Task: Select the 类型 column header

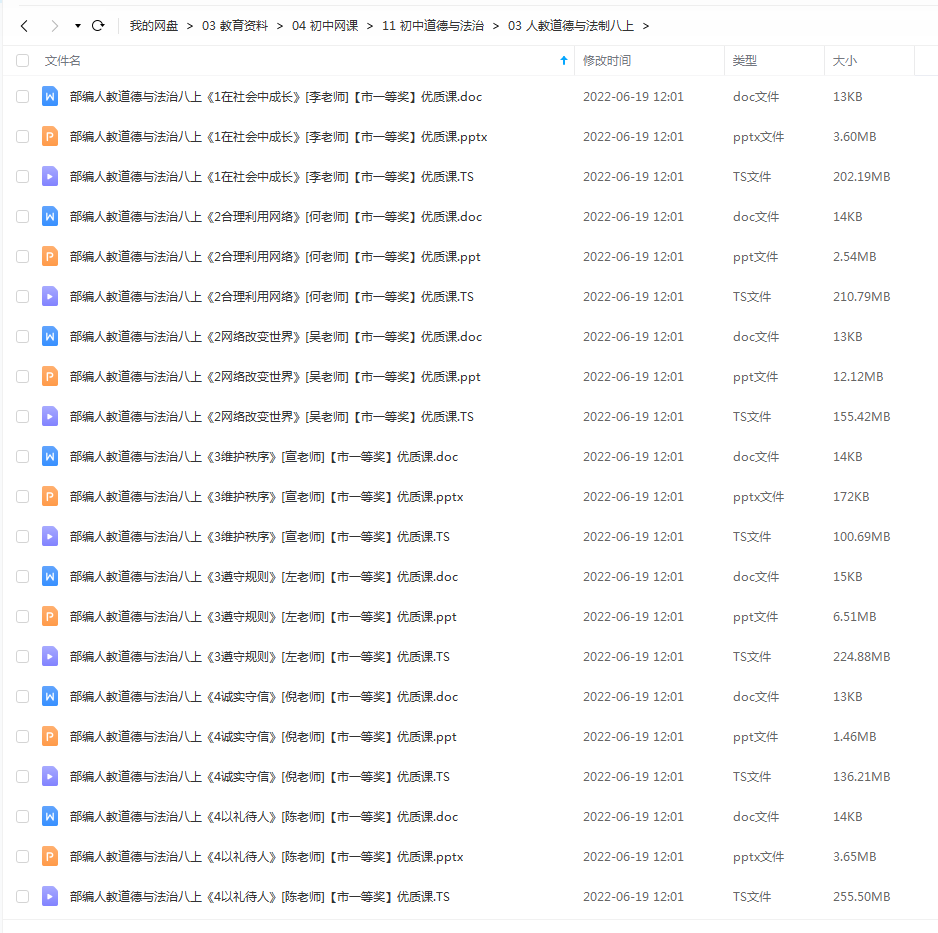Action: click(x=744, y=61)
